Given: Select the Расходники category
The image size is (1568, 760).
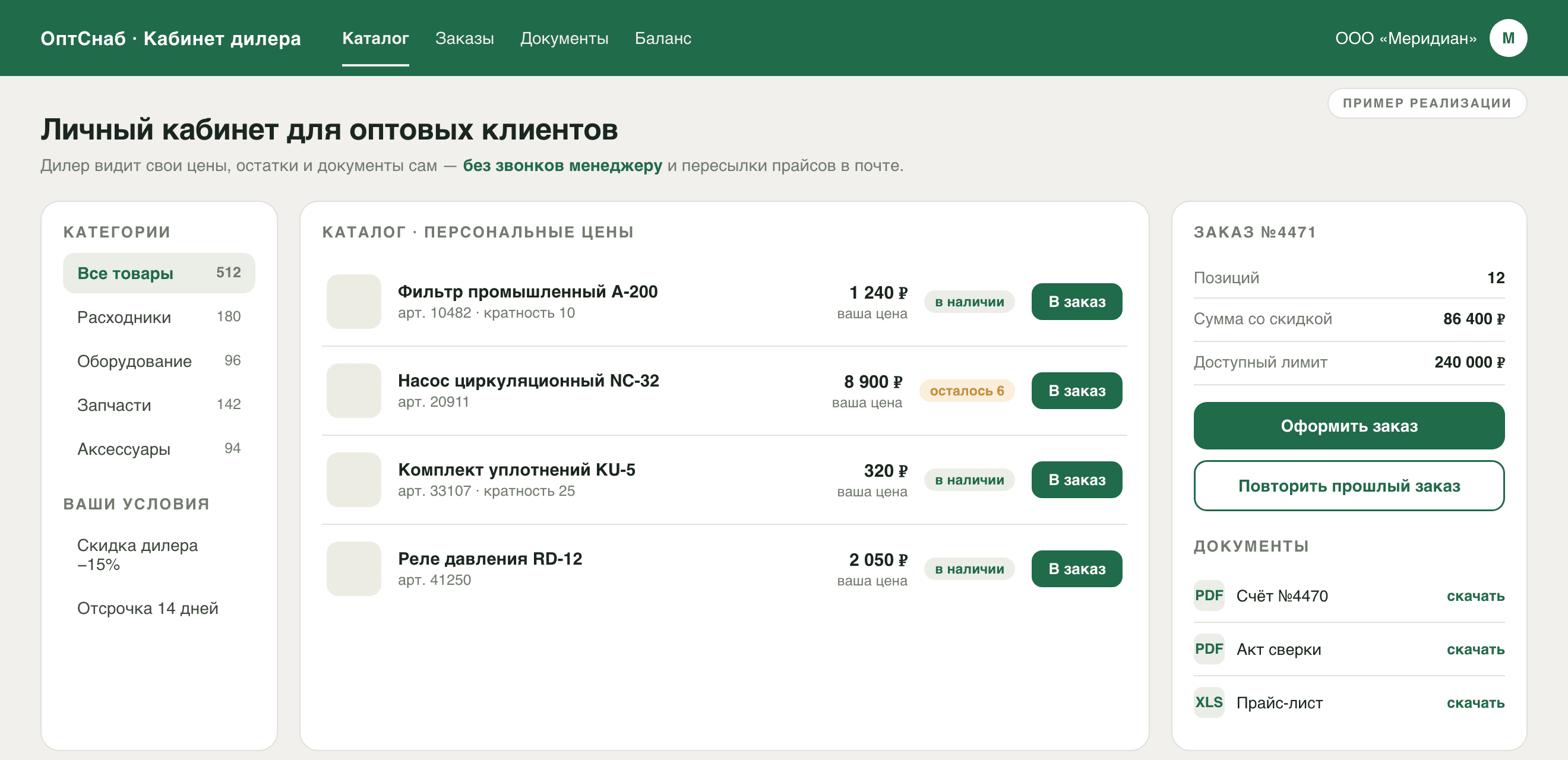Looking at the screenshot, I should coord(159,317).
